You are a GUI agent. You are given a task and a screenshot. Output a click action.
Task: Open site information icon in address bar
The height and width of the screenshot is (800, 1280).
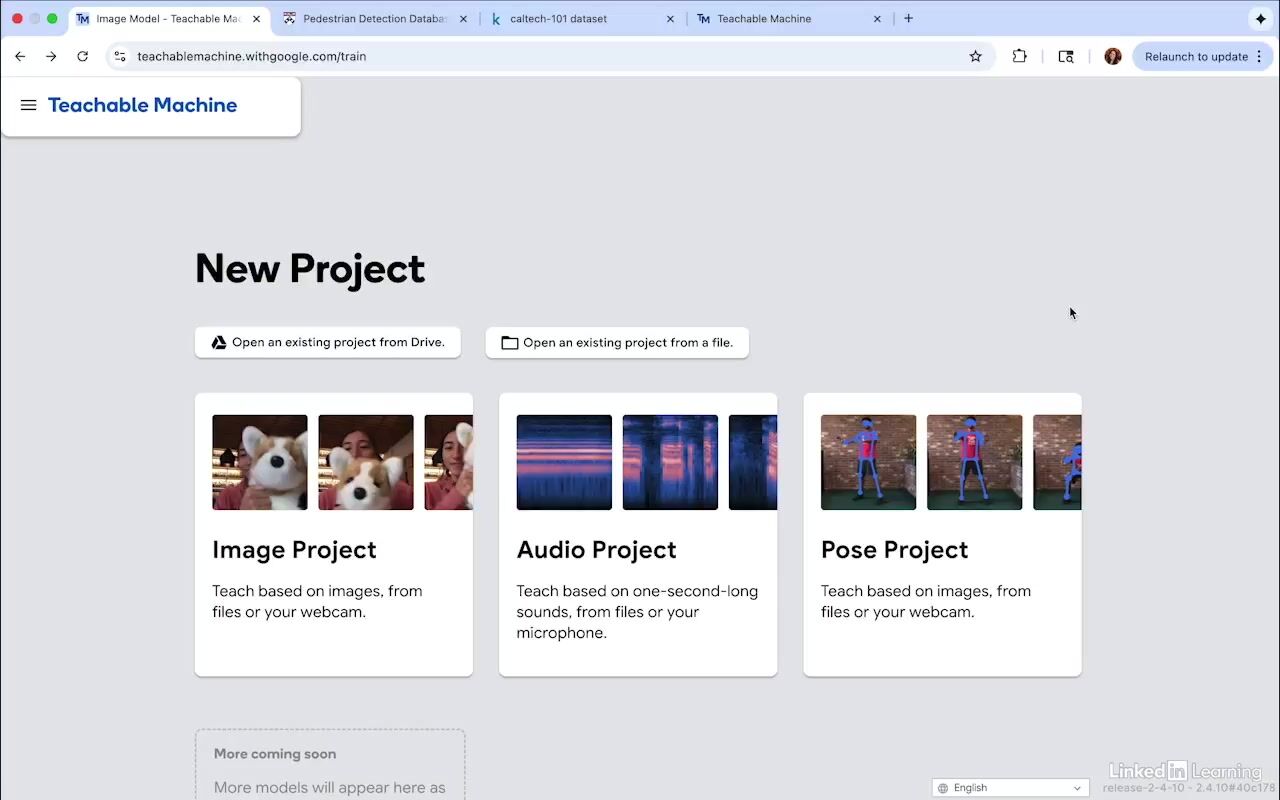click(x=120, y=57)
